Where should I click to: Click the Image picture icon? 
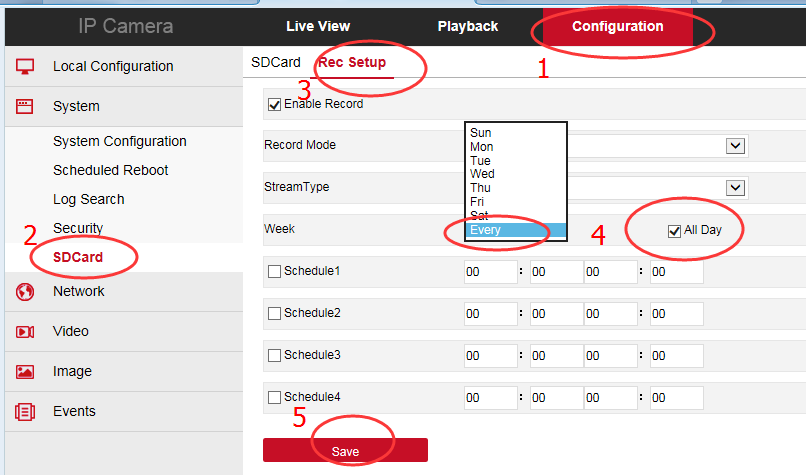click(x=25, y=372)
